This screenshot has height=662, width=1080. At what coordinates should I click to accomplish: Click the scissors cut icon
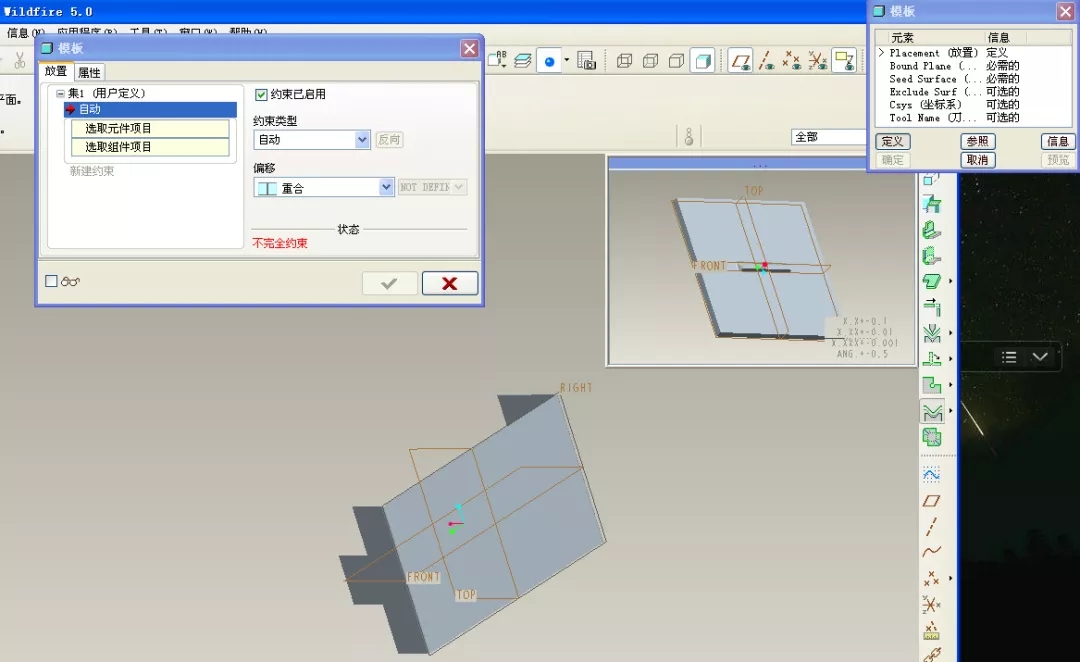pyautogui.click(x=19, y=61)
